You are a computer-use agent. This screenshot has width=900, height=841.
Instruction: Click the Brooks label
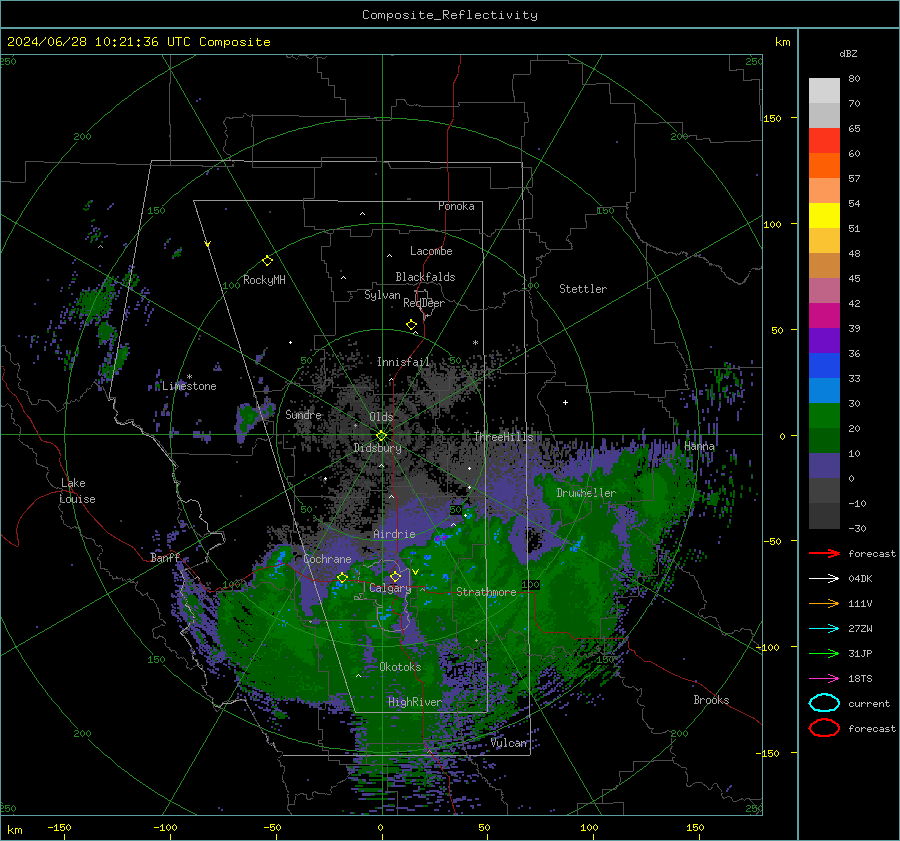(x=711, y=700)
